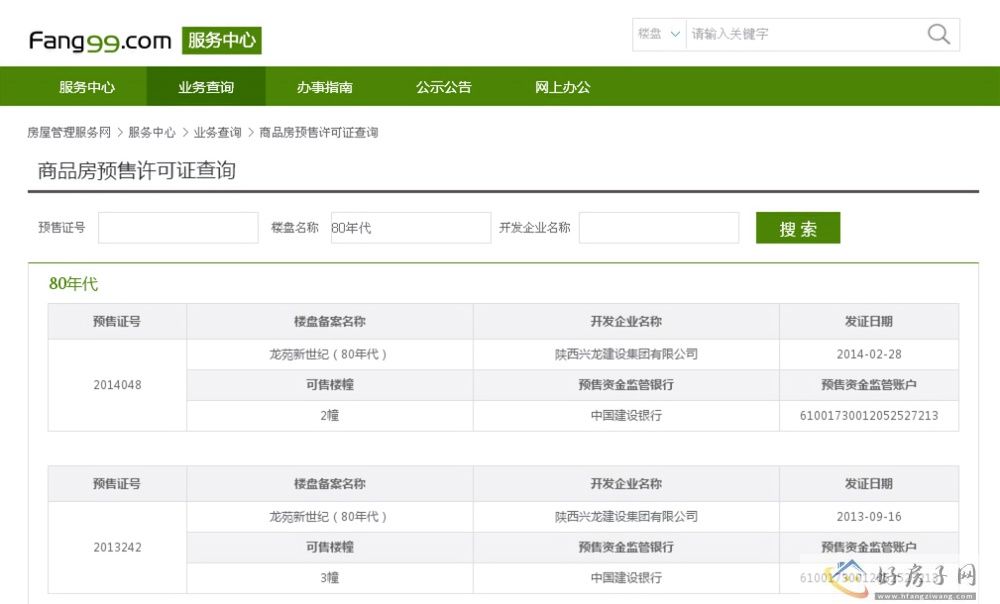Click permit number 2014048 cell

(117, 385)
